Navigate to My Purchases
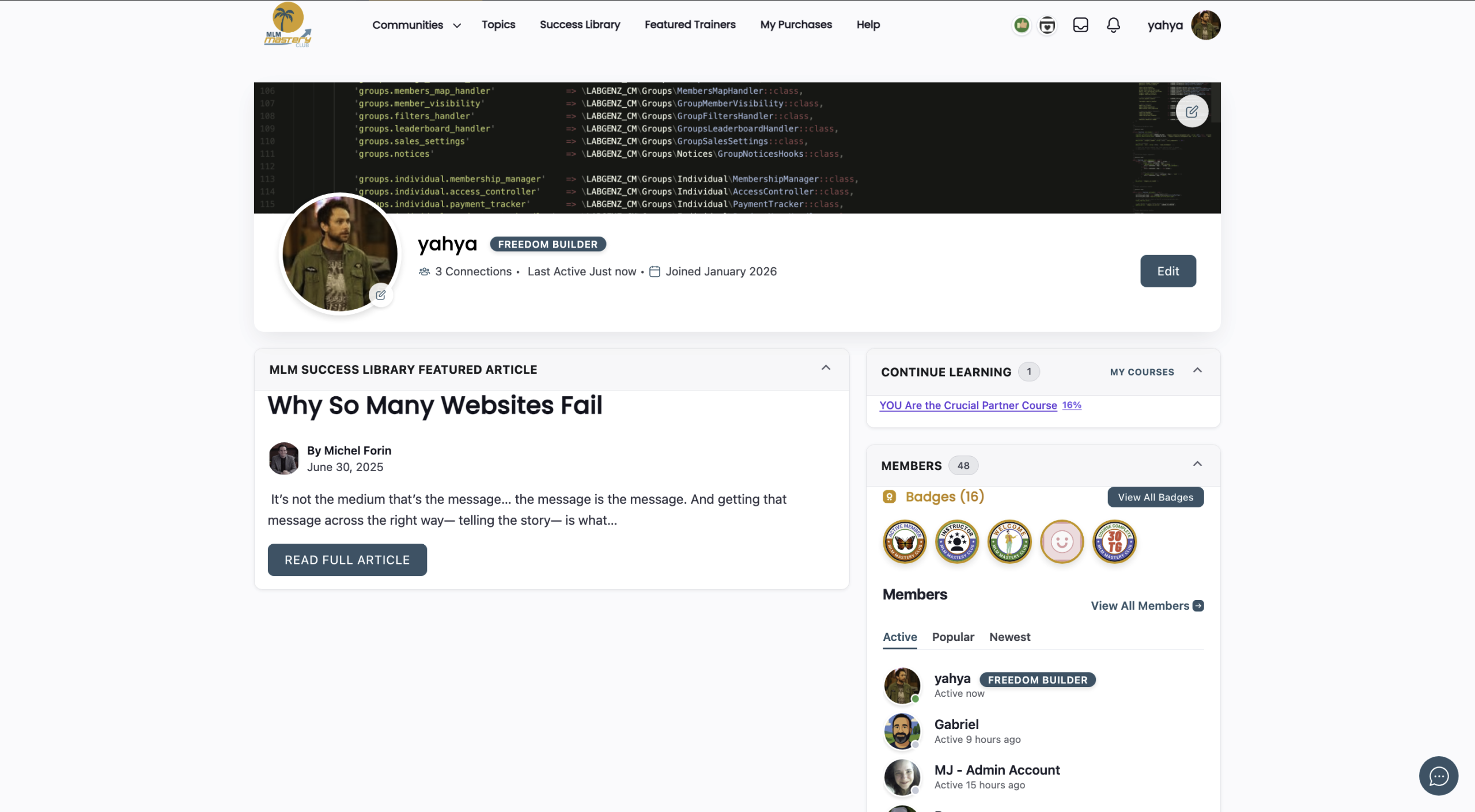 click(796, 25)
